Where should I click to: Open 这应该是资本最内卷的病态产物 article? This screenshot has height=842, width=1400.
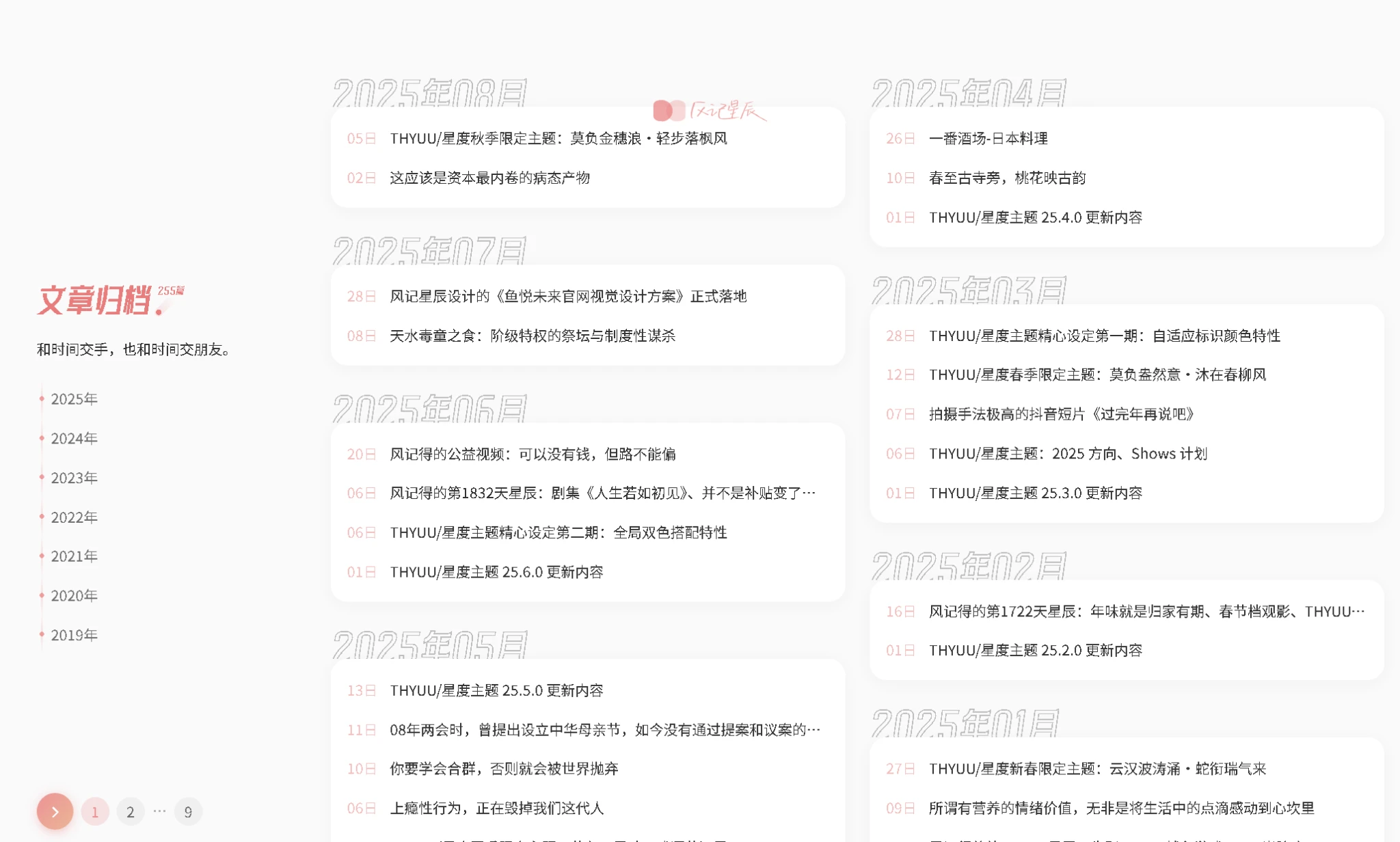489,178
